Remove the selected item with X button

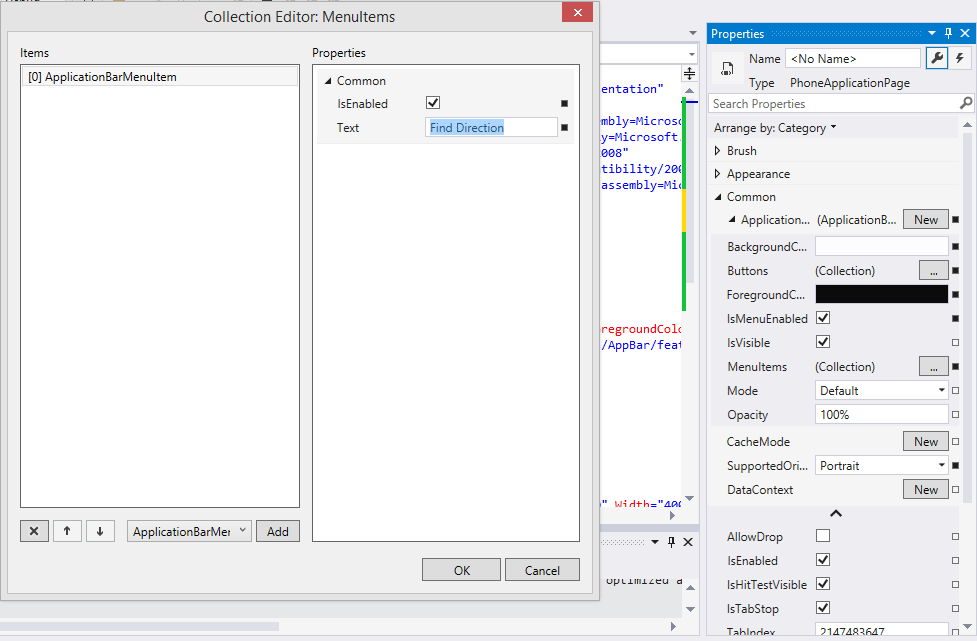pos(34,532)
